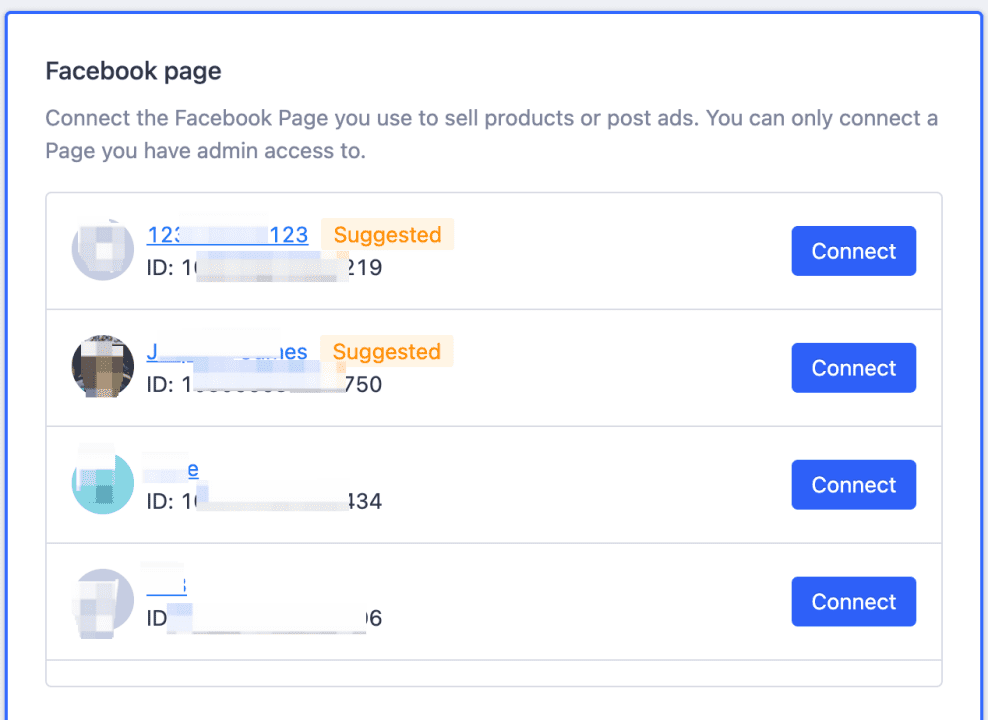Connect the page with ID ending 434

(853, 484)
